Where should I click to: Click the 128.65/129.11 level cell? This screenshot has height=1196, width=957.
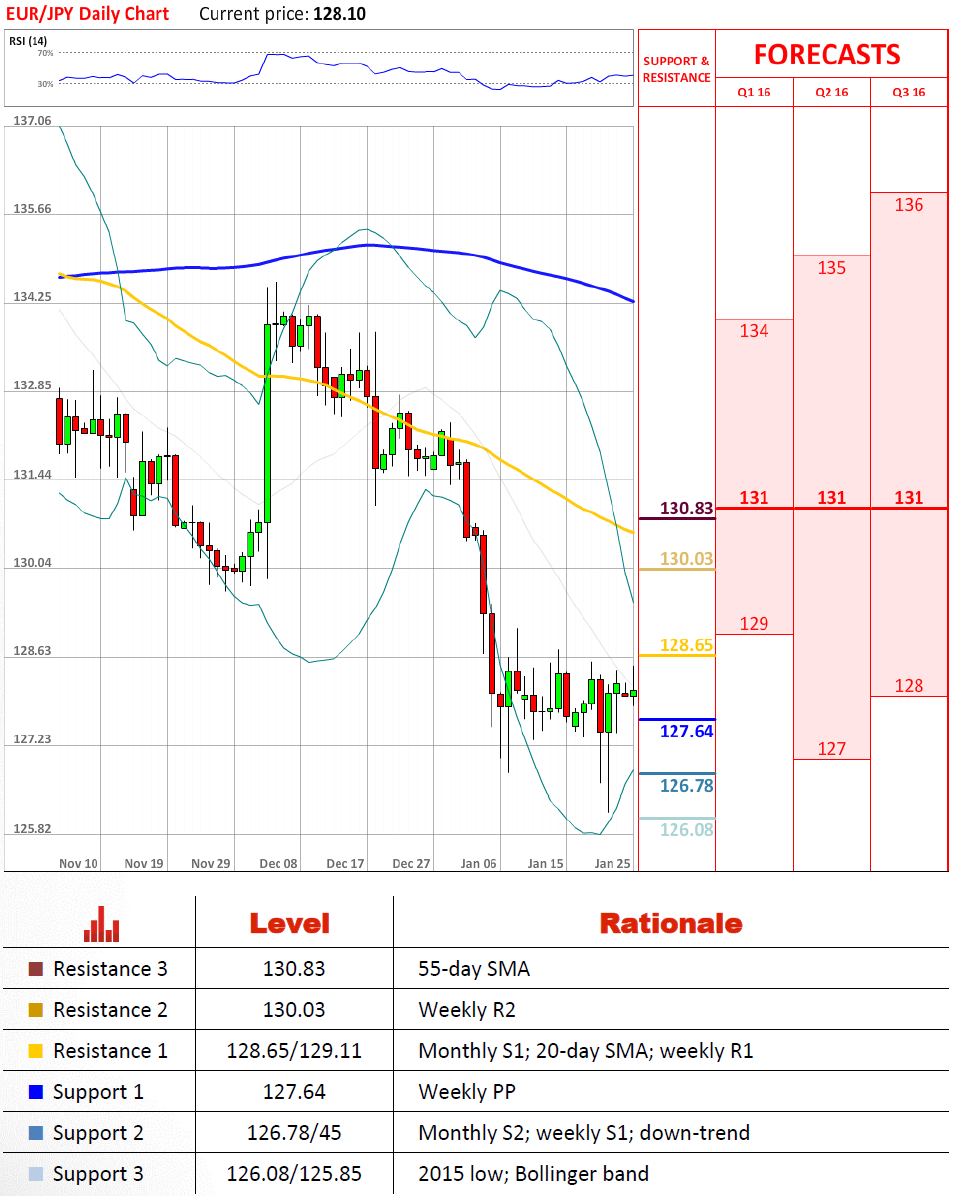click(294, 1051)
